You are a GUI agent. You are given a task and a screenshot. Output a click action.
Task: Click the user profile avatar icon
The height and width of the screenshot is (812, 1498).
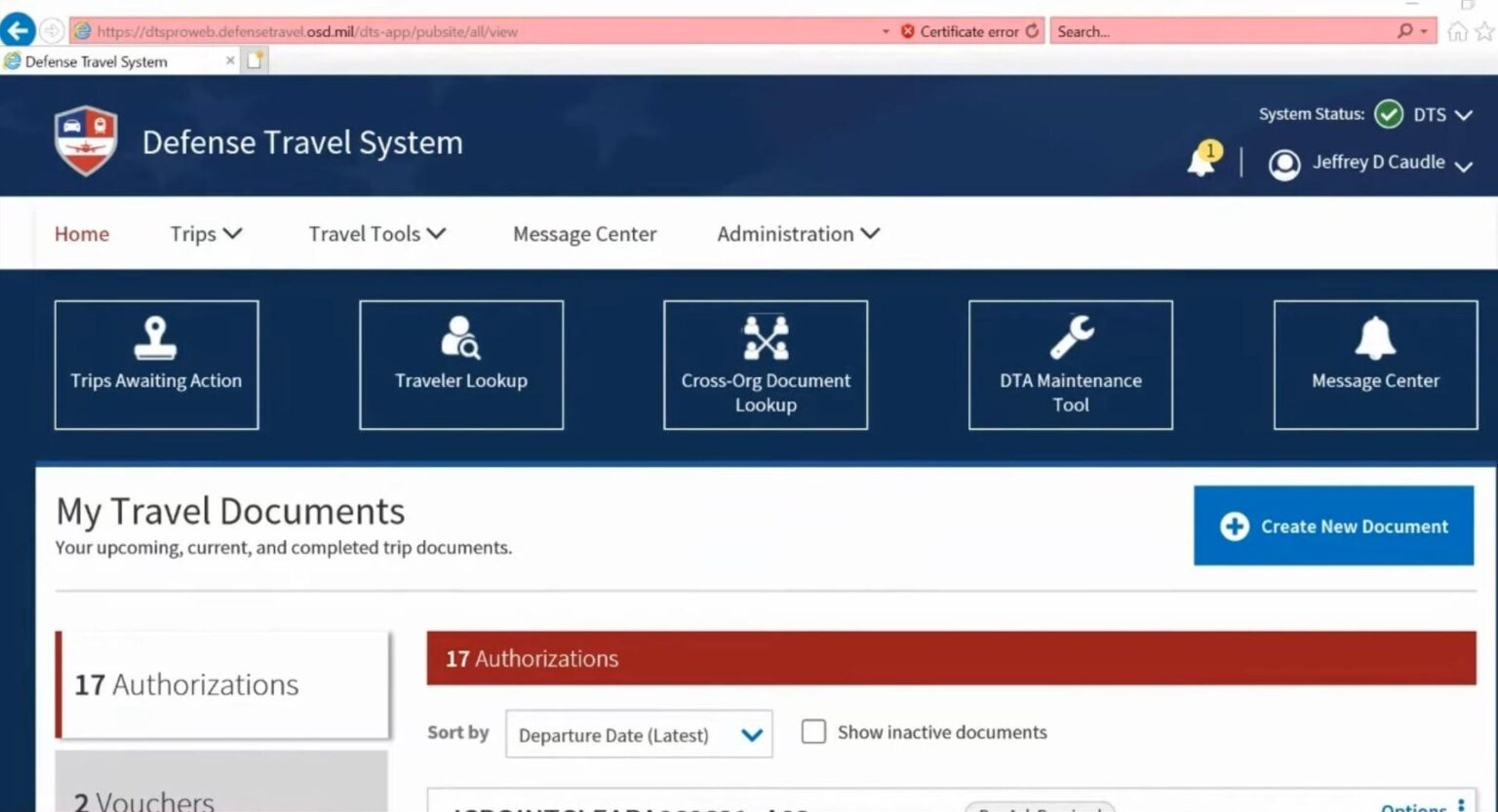click(x=1284, y=164)
